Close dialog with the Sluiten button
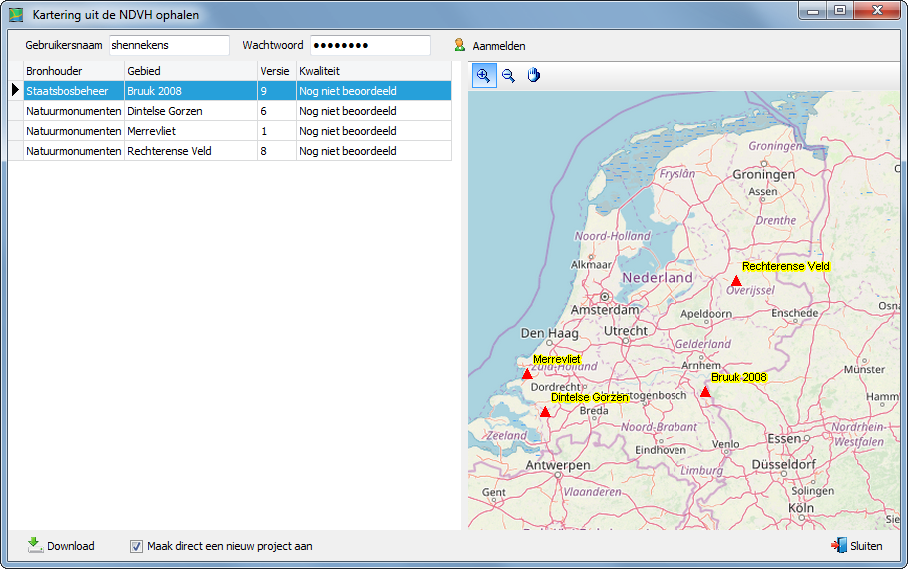 856,546
